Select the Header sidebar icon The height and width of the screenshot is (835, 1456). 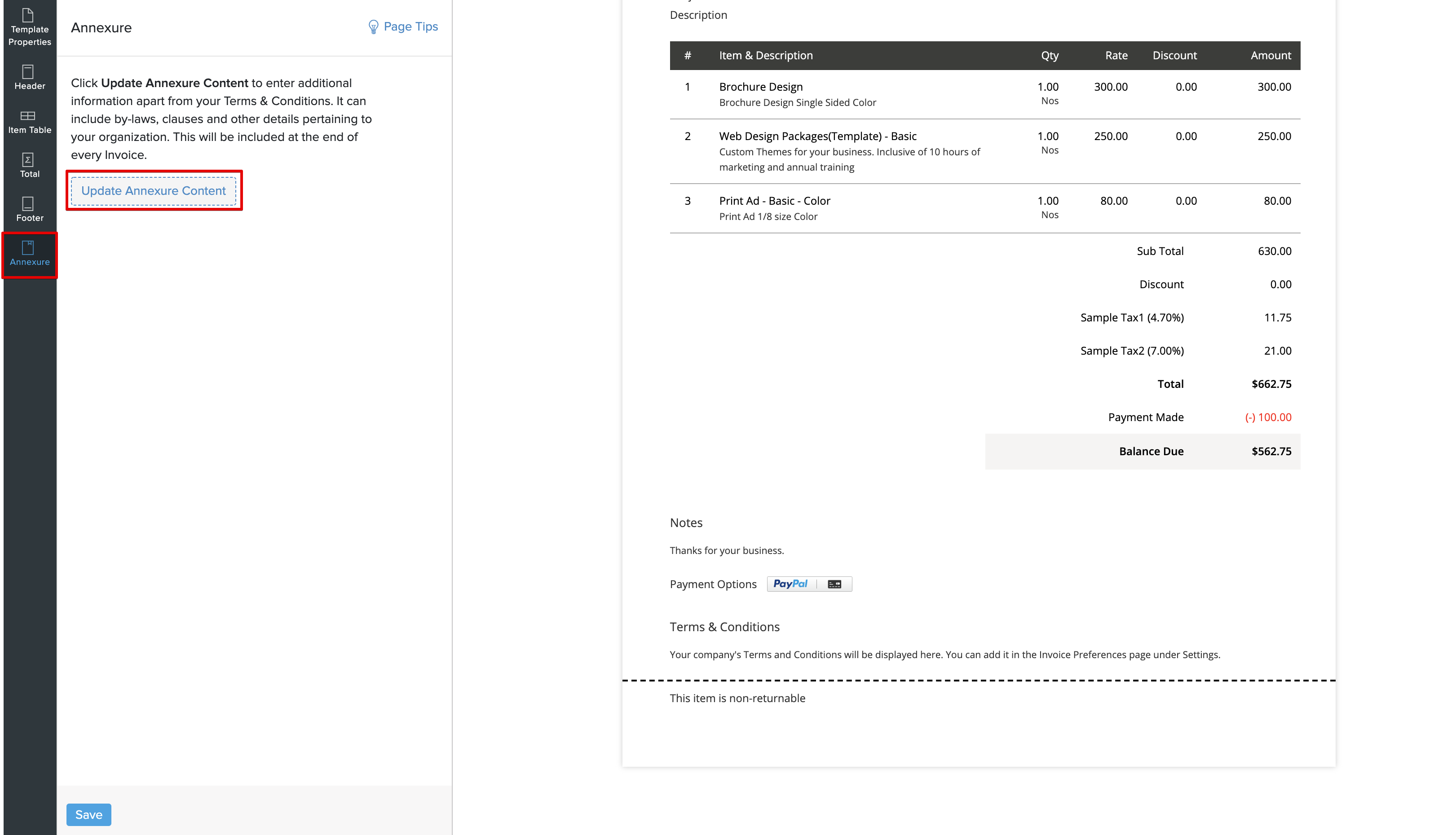point(29,77)
